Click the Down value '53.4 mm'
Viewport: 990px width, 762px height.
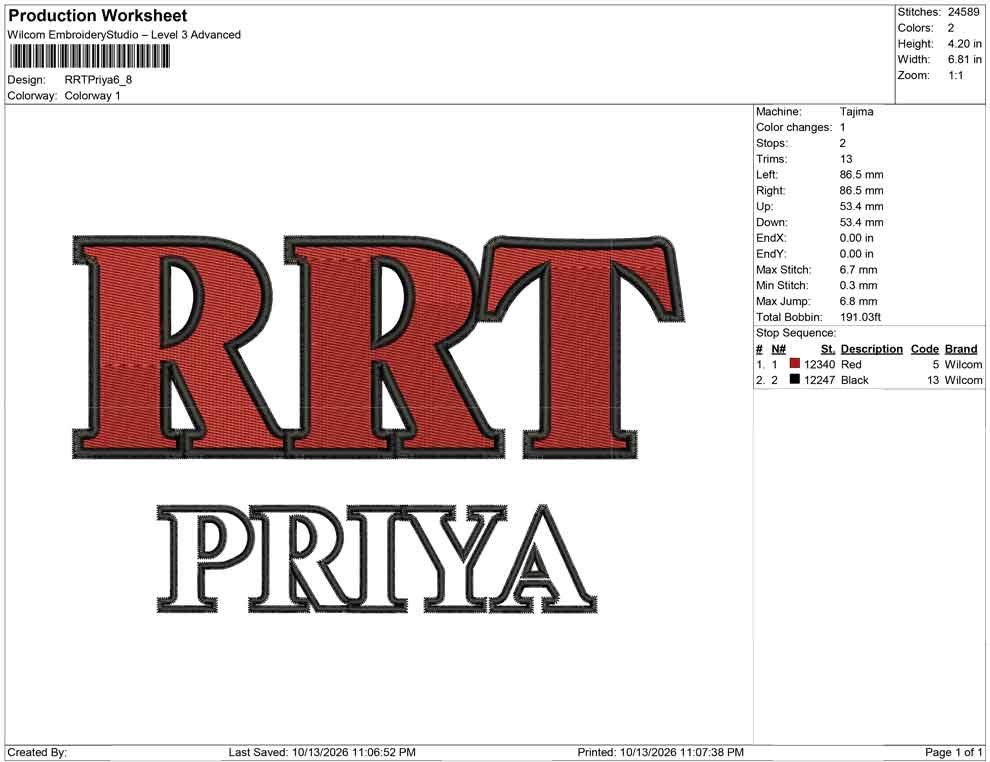coord(861,222)
